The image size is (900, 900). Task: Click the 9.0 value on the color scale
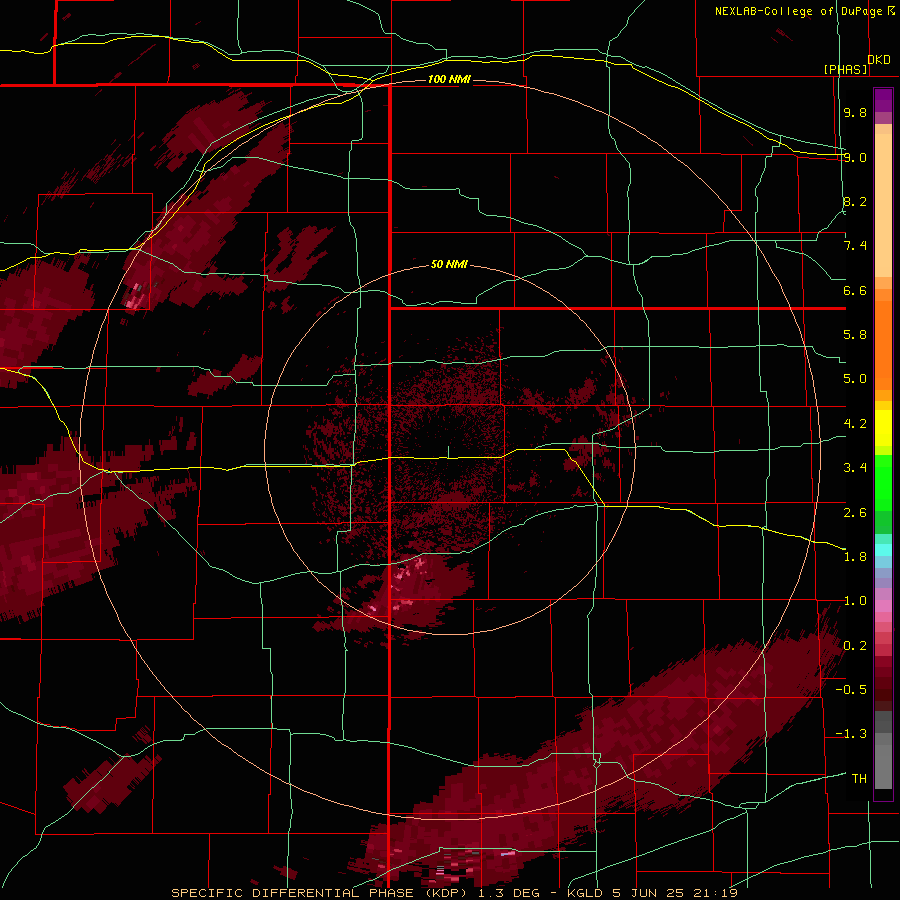(x=855, y=157)
